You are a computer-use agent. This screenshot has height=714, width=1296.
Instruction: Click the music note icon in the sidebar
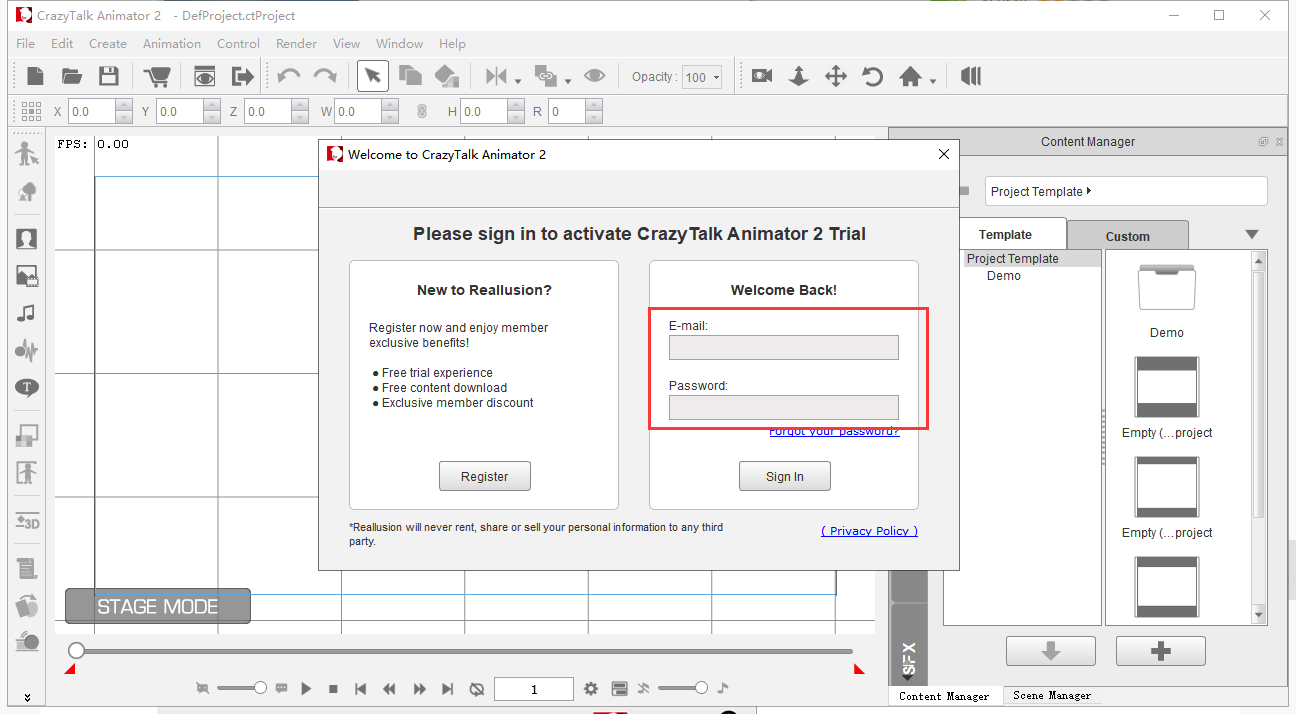click(x=27, y=313)
